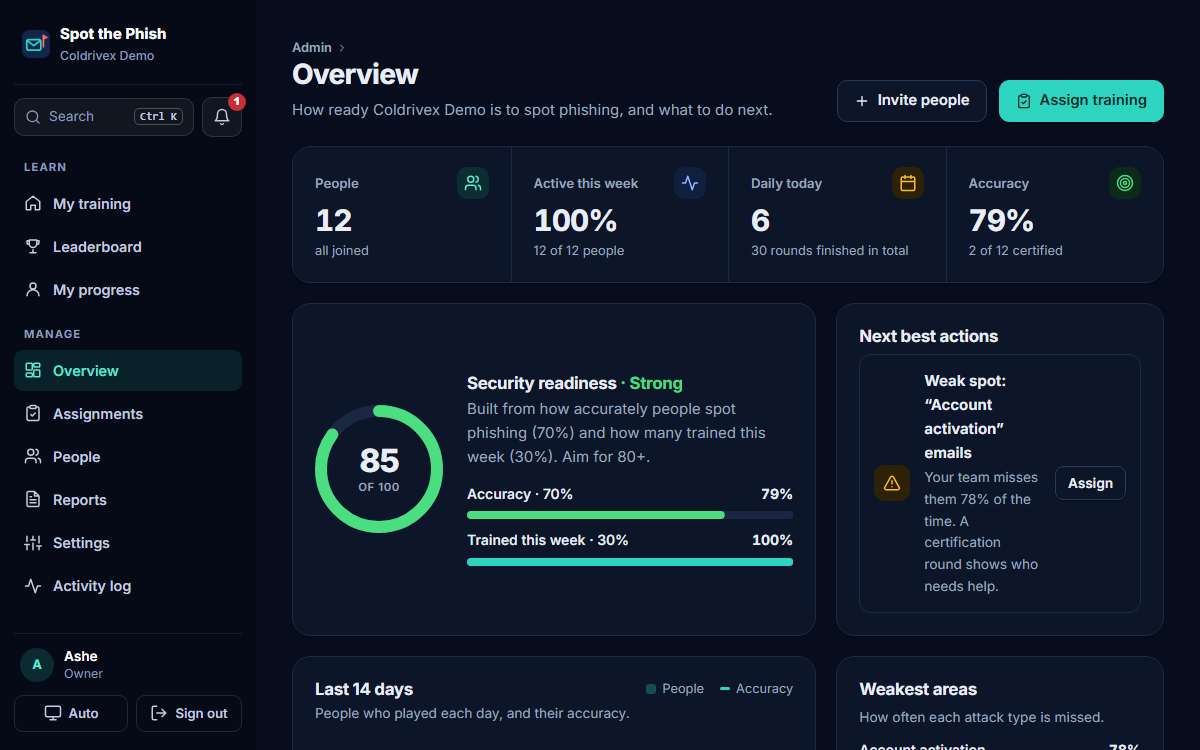Viewport: 1200px width, 750px height.
Task: Click the MANAGE section label
Action: coord(52,334)
